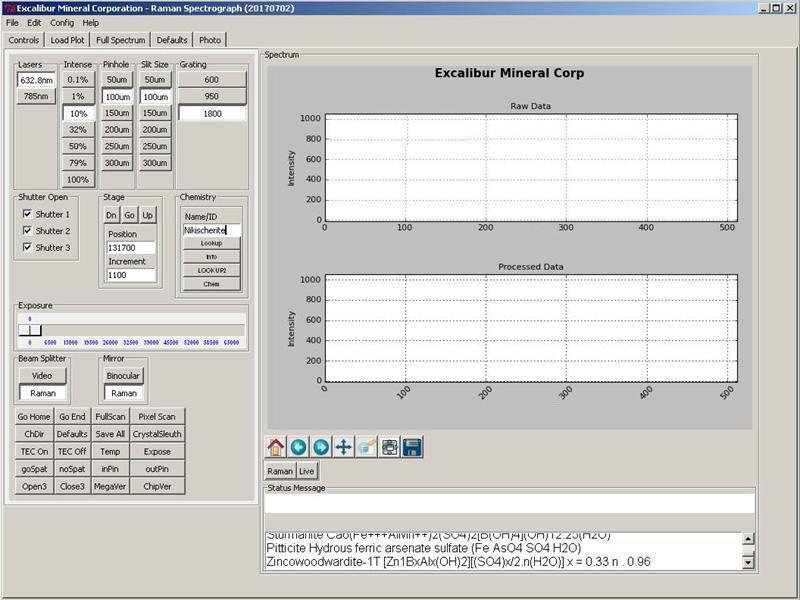800x600 pixels.
Task: Open the Config menu
Action: pyautogui.click(x=62, y=23)
